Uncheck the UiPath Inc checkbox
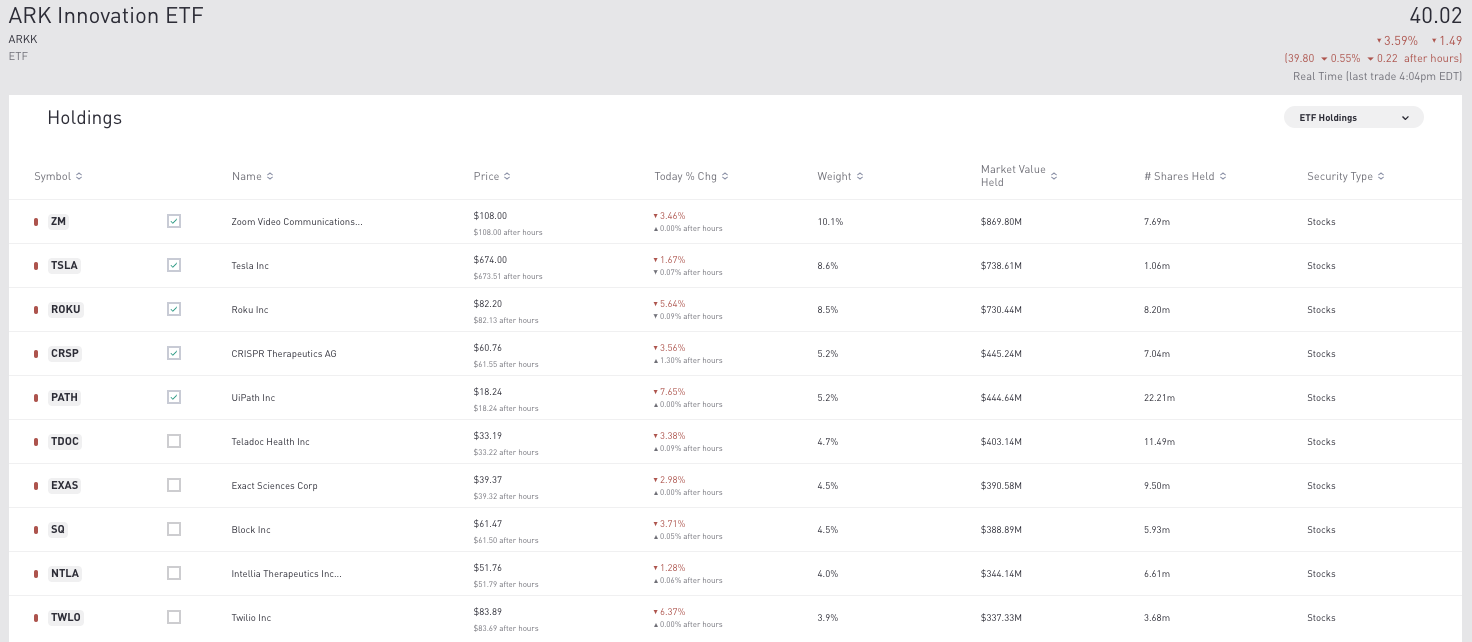The image size is (1472, 642). coord(174,397)
